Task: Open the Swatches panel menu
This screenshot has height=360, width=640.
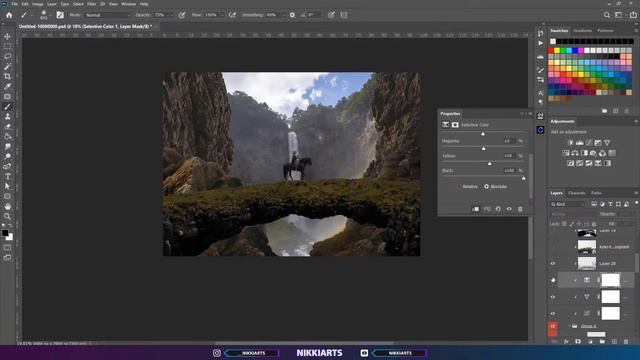Action: point(636,31)
